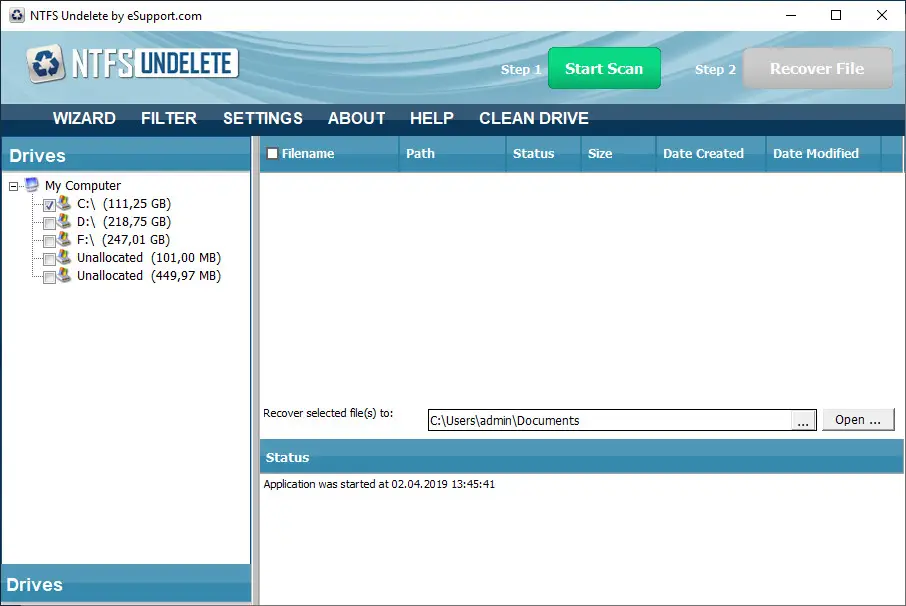Collapse the My Computer tree node
The height and width of the screenshot is (606, 906).
click(x=13, y=186)
